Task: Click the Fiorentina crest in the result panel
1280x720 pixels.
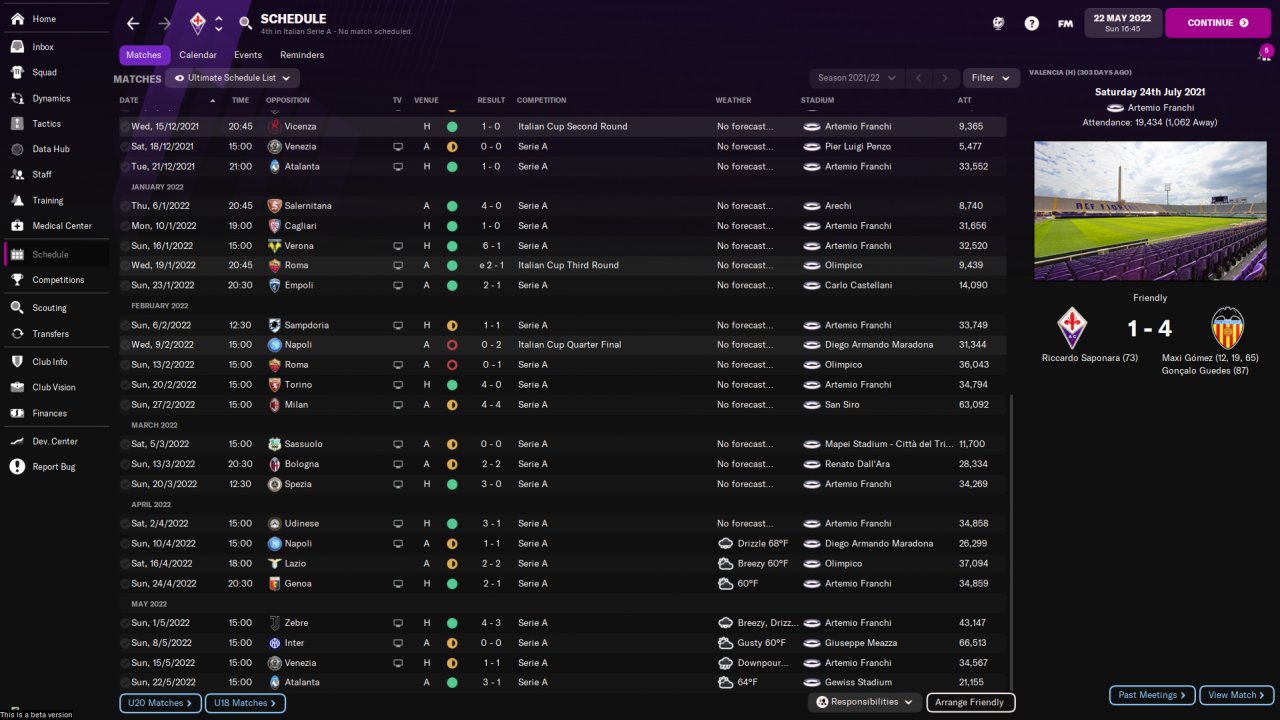Action: 1072,328
